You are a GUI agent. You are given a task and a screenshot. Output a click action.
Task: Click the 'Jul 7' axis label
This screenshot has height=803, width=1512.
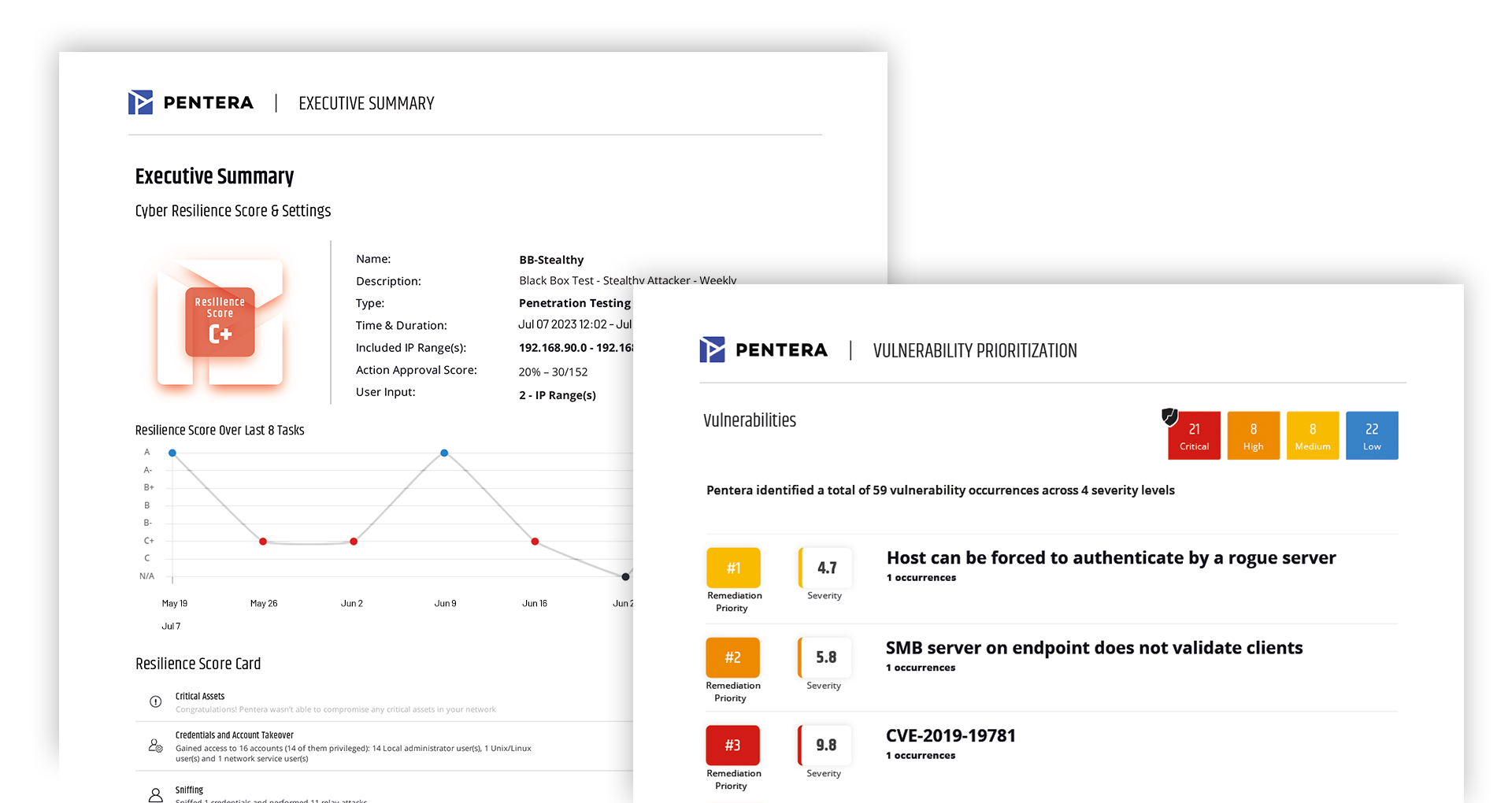[x=171, y=627]
